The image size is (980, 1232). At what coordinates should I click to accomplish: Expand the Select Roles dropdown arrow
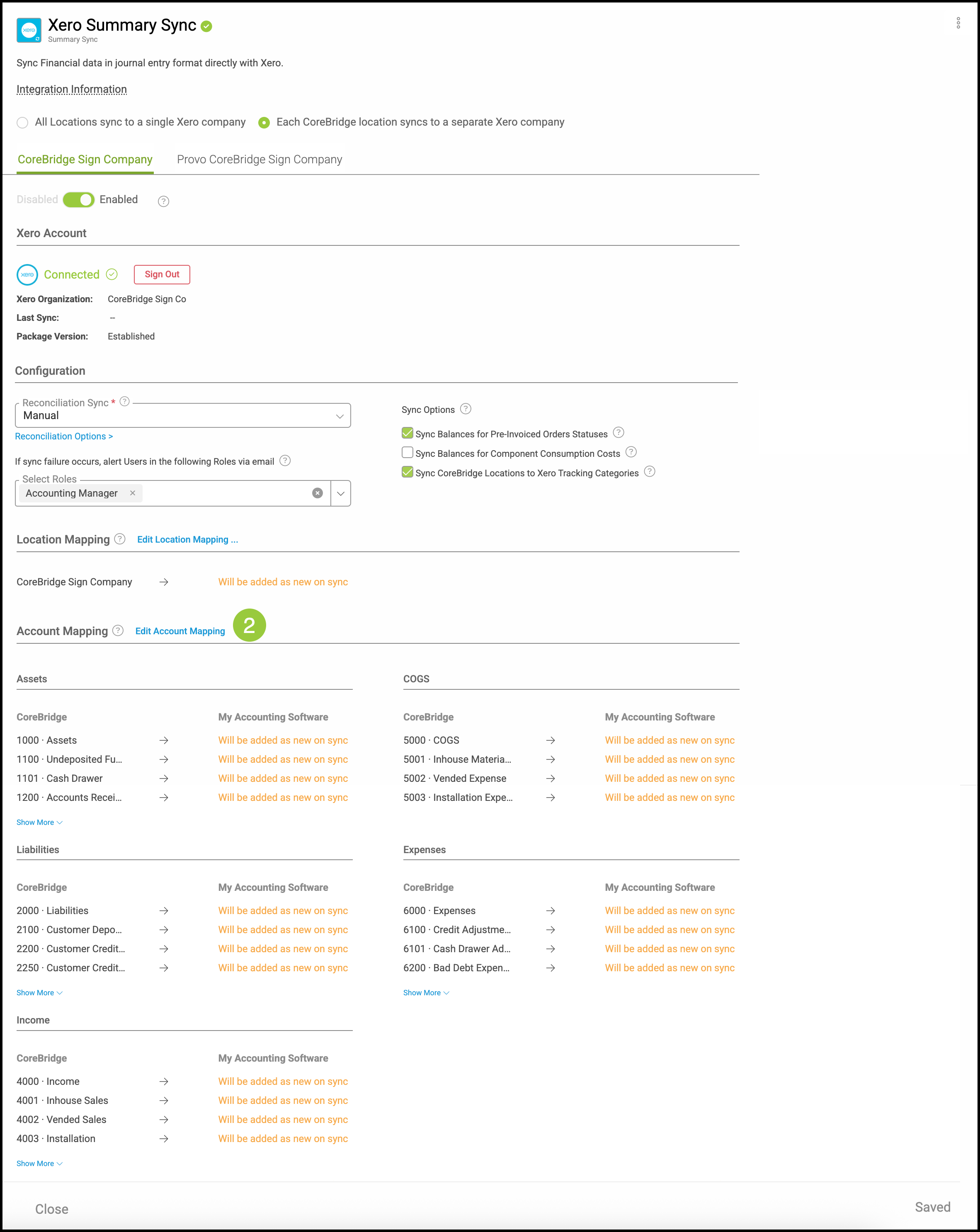coord(341,493)
